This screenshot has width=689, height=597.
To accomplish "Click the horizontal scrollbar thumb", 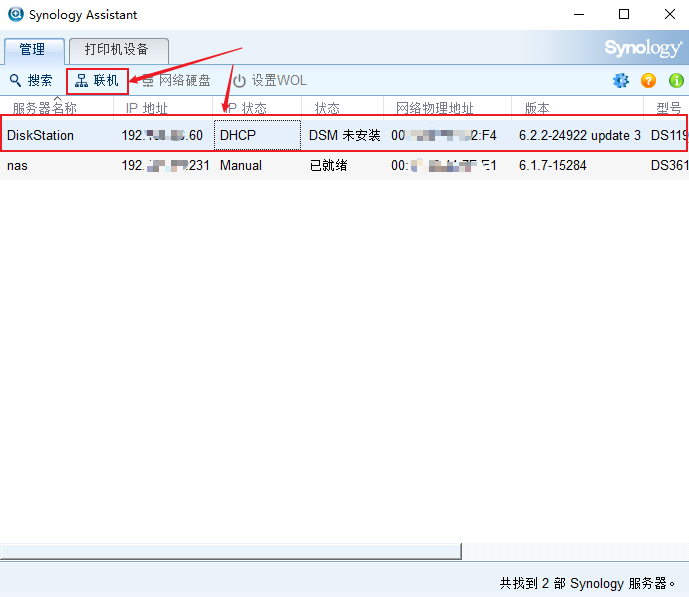I will tap(231, 551).
